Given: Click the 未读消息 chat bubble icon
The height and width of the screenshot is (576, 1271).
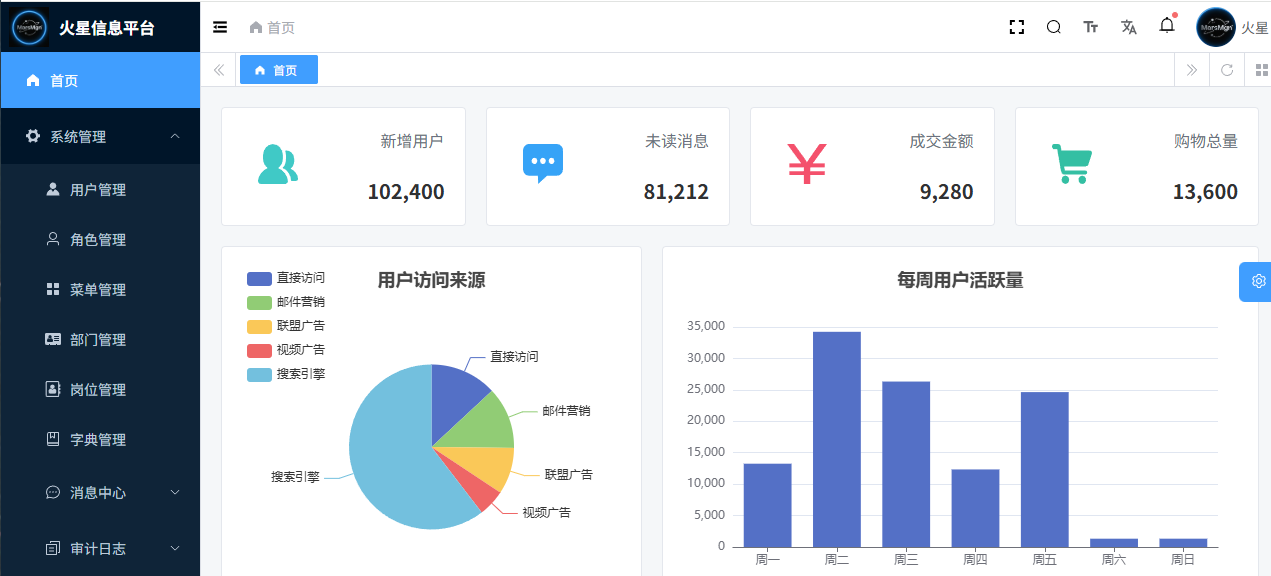Looking at the screenshot, I should (x=543, y=164).
